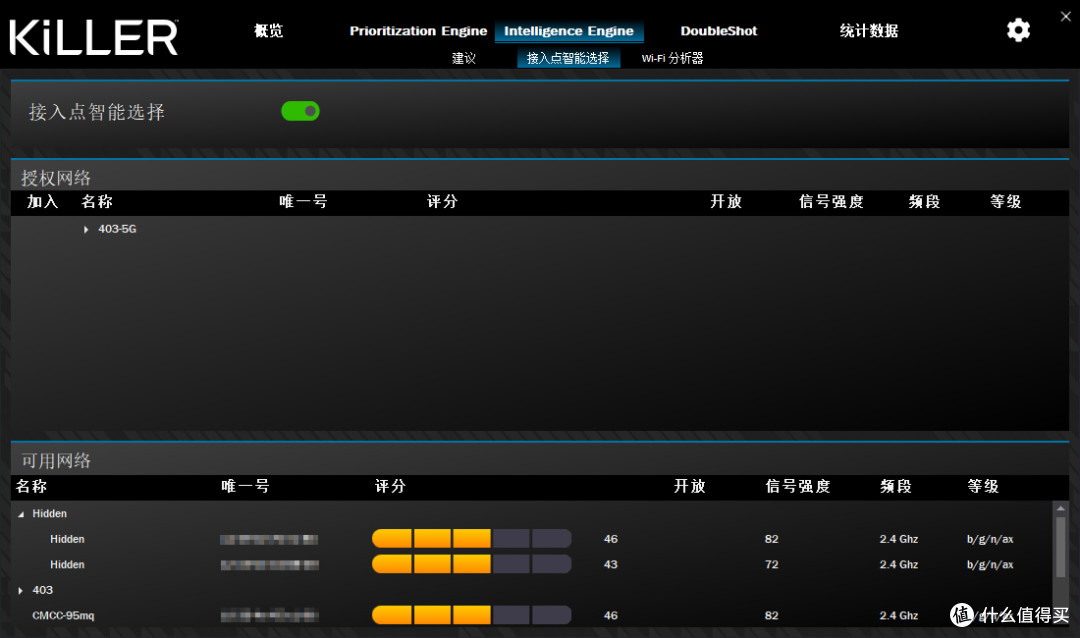Sort authorized networks by 信号强度 header
This screenshot has height=638, width=1080.
831,202
